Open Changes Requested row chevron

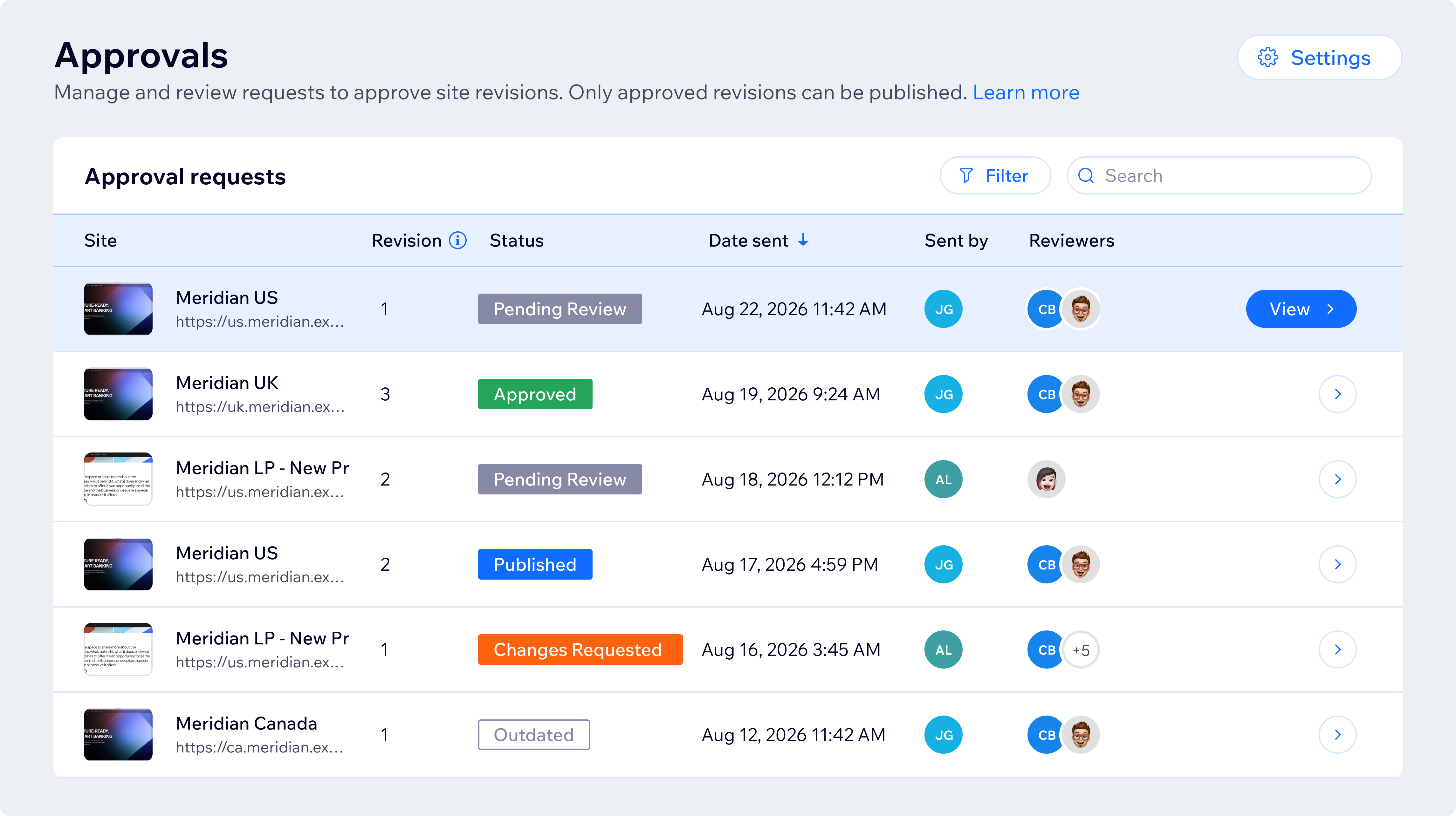1337,649
